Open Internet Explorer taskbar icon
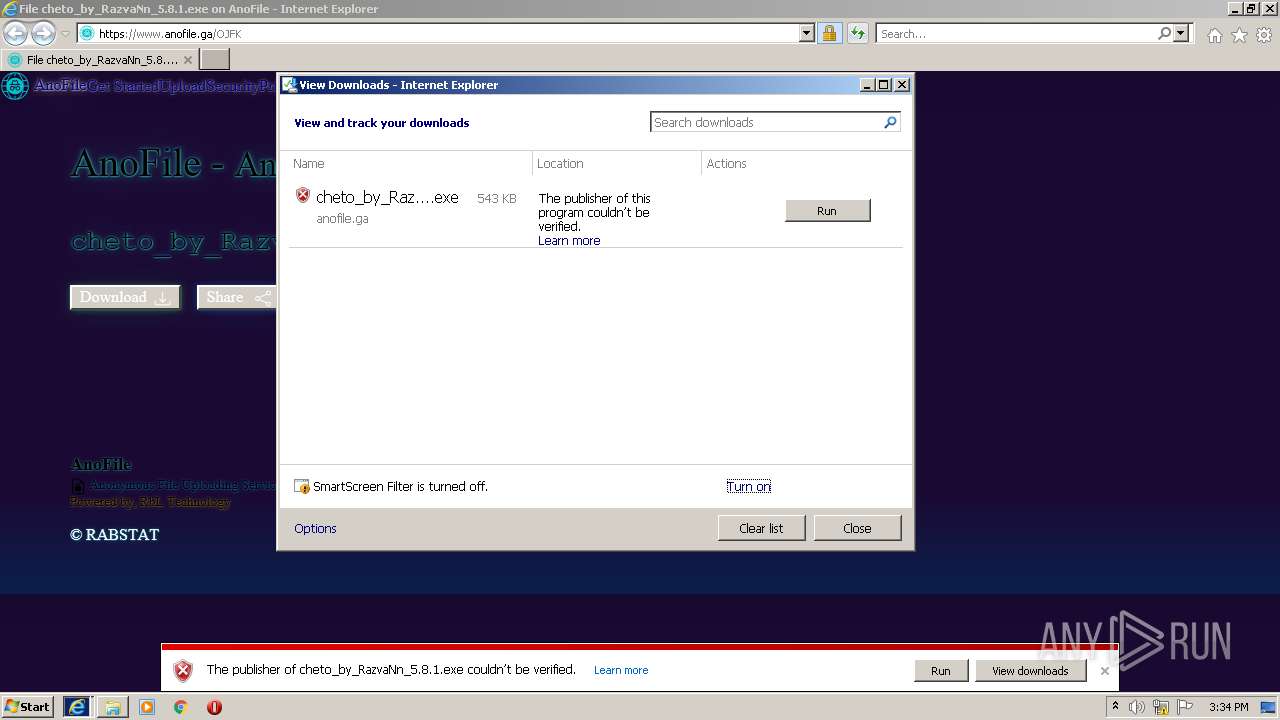The width and height of the screenshot is (1280, 720). (76, 706)
